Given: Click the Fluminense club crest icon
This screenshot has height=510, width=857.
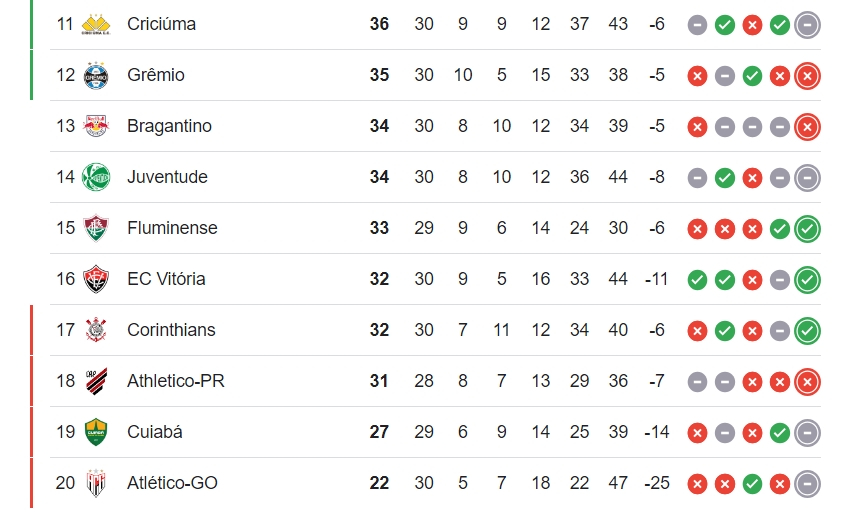Looking at the screenshot, I should tap(96, 228).
